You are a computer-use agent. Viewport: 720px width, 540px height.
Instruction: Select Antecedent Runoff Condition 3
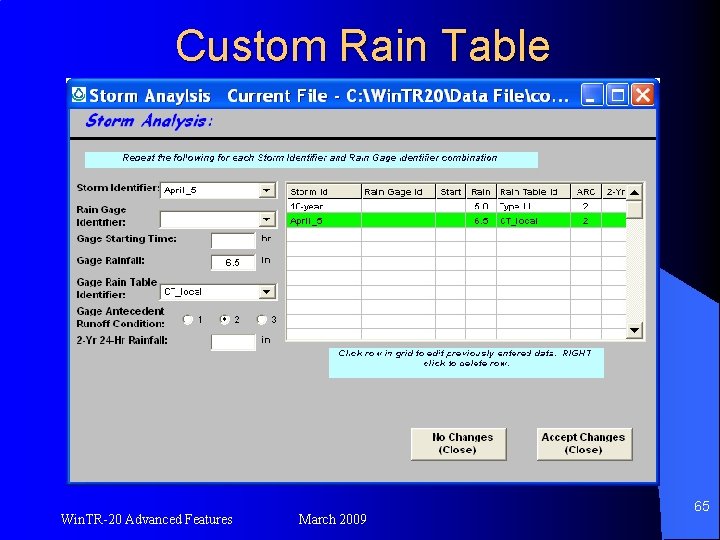(261, 320)
